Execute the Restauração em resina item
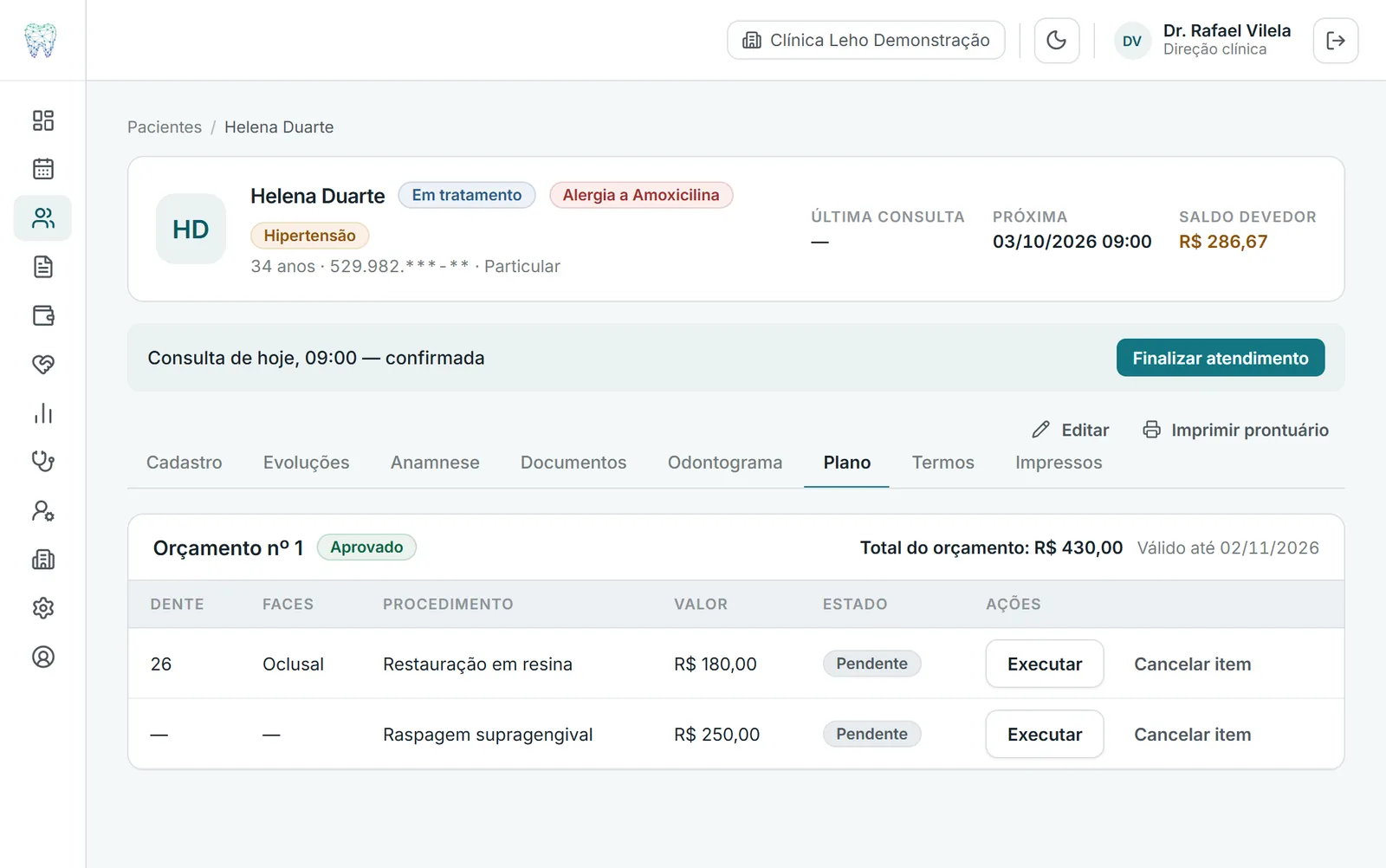Image resolution: width=1386 pixels, height=868 pixels. [x=1045, y=664]
